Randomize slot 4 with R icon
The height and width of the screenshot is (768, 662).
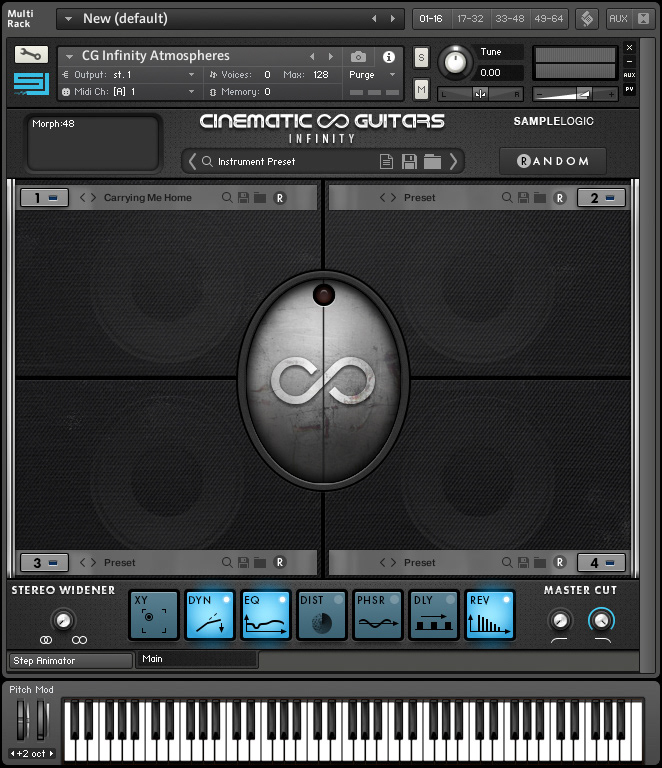click(x=560, y=562)
